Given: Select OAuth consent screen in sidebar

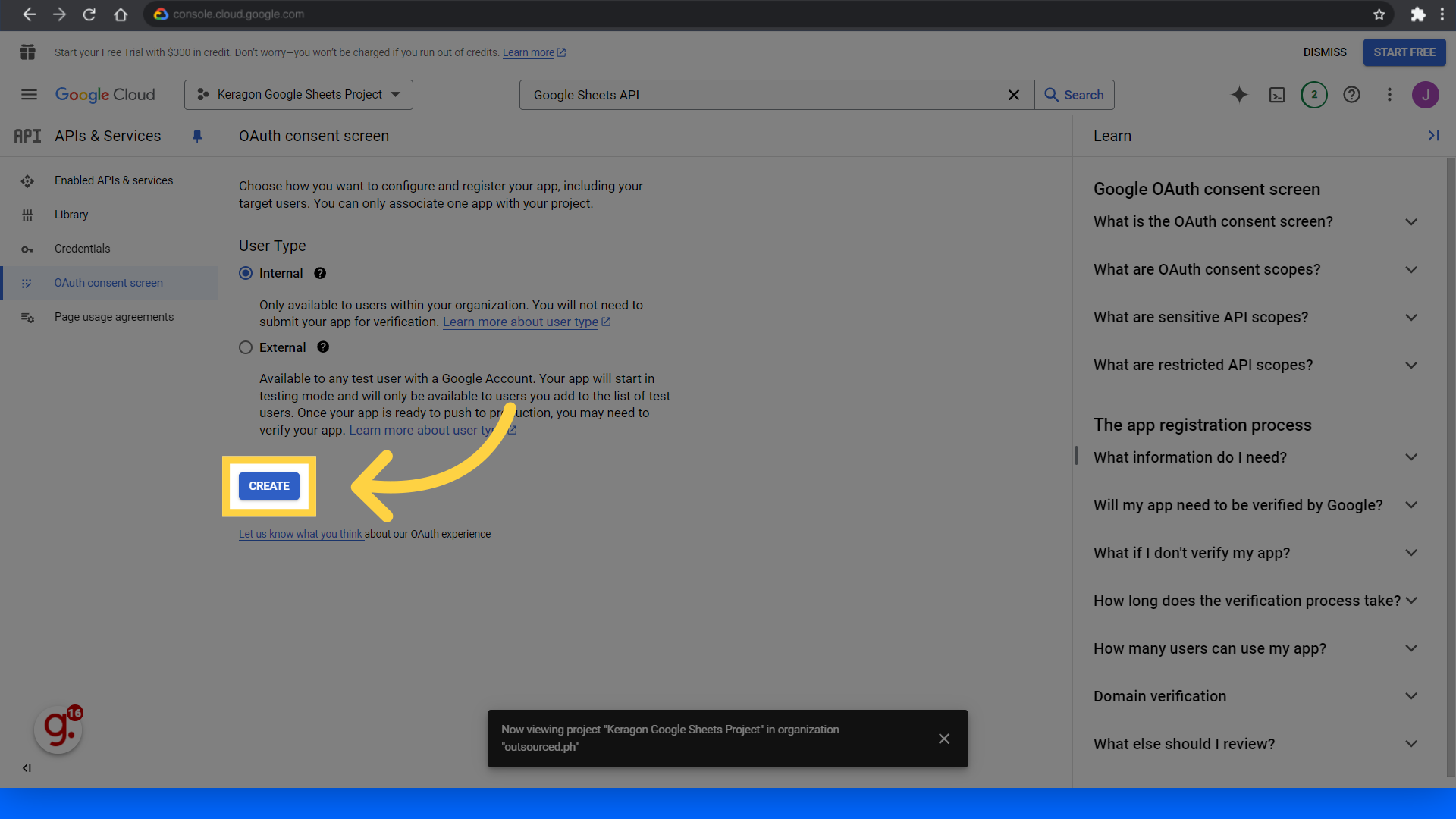Looking at the screenshot, I should point(109,283).
